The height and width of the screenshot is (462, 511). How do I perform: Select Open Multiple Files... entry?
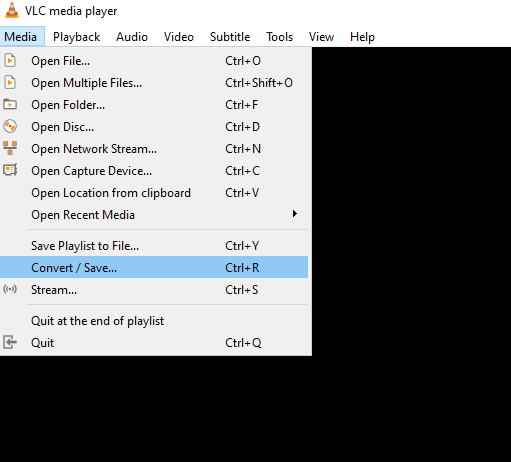[x=154, y=83]
